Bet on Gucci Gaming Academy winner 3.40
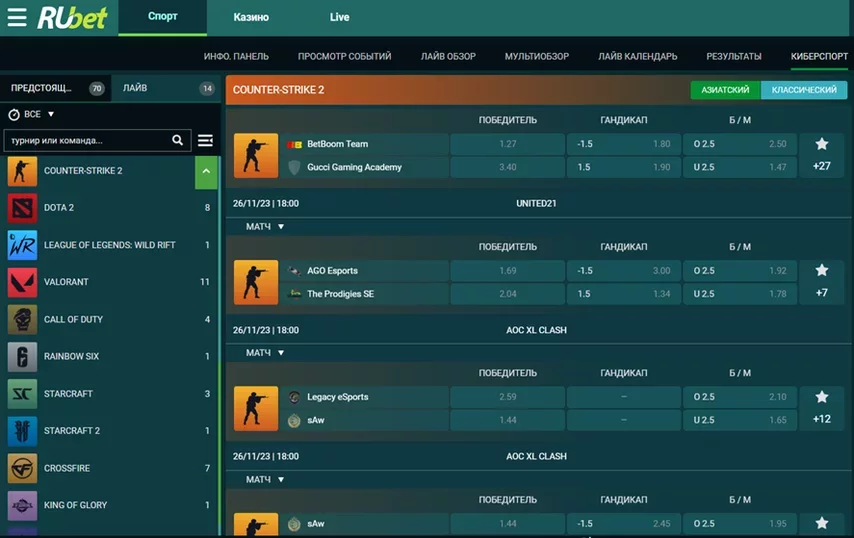This screenshot has height=538, width=854. click(x=507, y=167)
